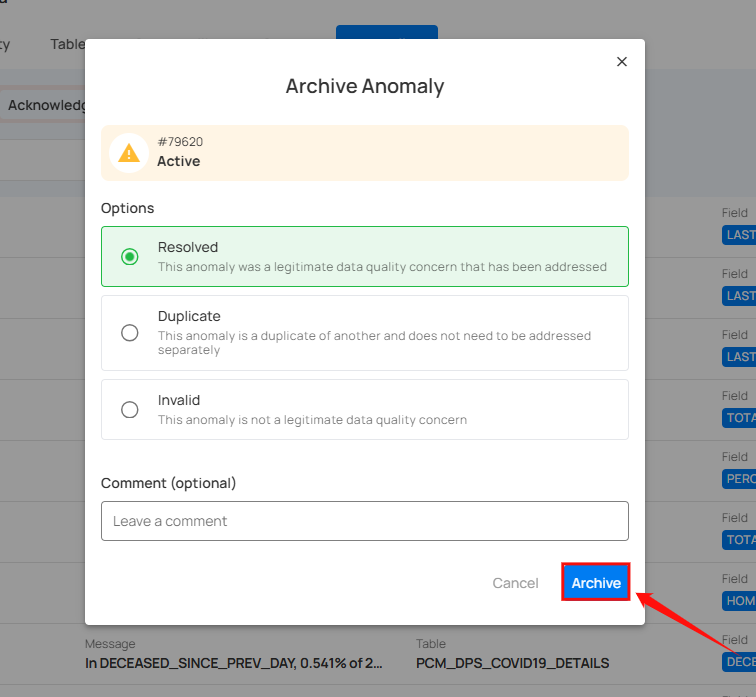756x697 pixels.
Task: Click the warning triangle icon for anomaly #79620
Action: pos(129,153)
